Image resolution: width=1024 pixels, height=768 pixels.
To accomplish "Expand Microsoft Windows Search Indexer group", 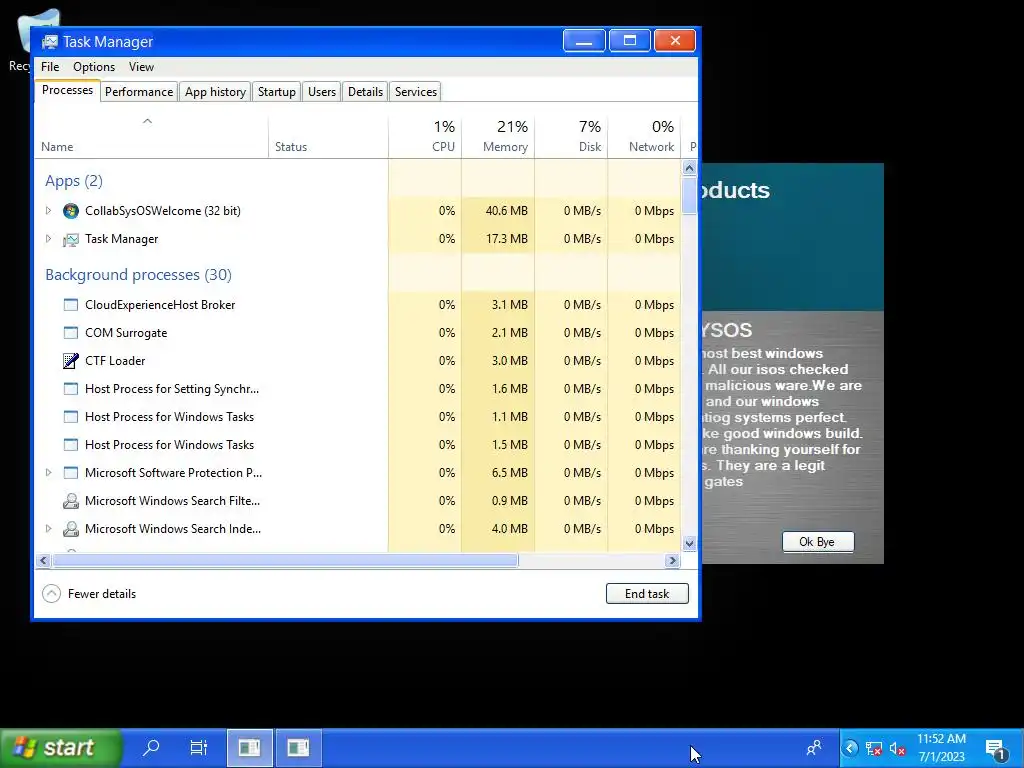I will click(x=48, y=529).
